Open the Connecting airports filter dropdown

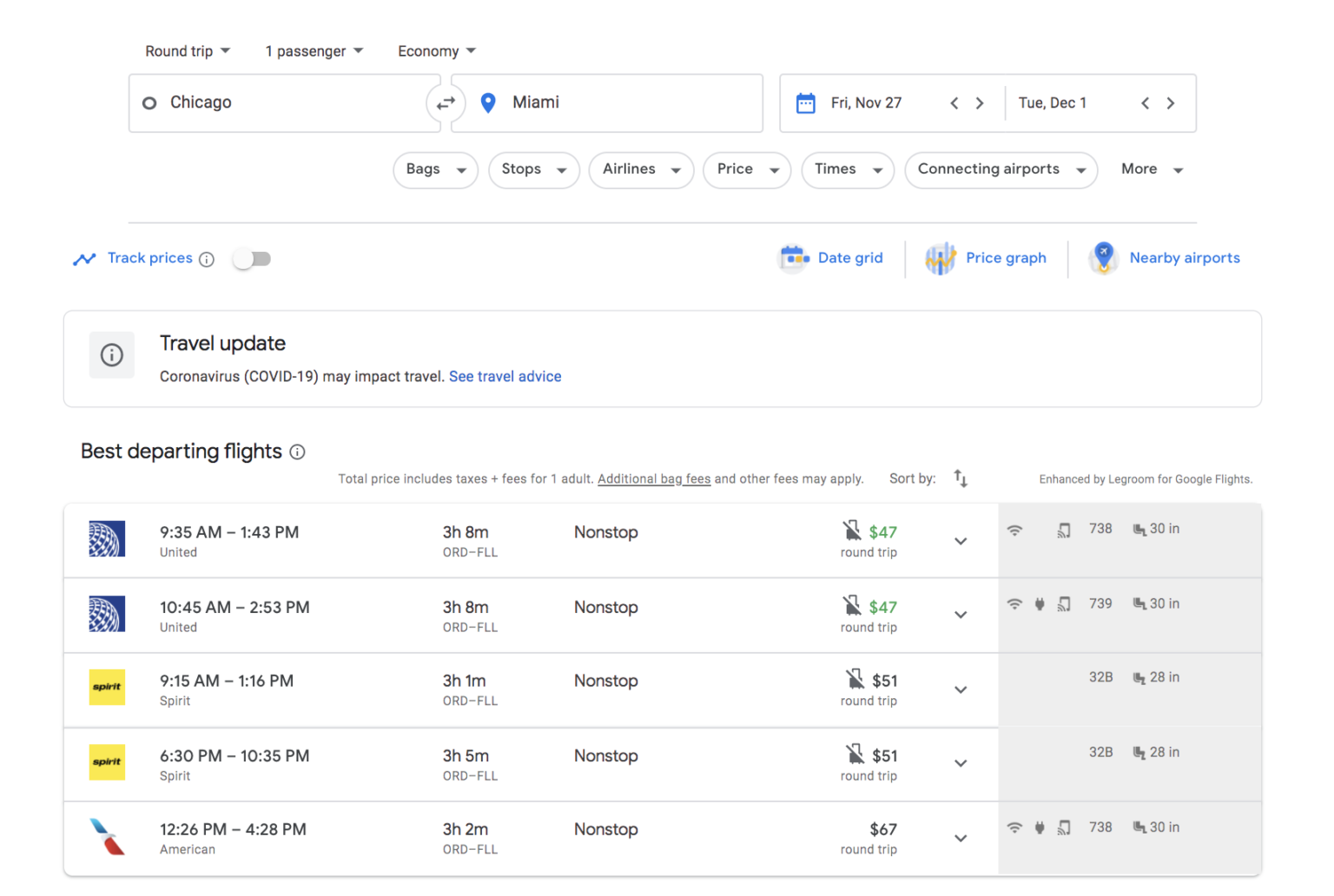[1000, 169]
